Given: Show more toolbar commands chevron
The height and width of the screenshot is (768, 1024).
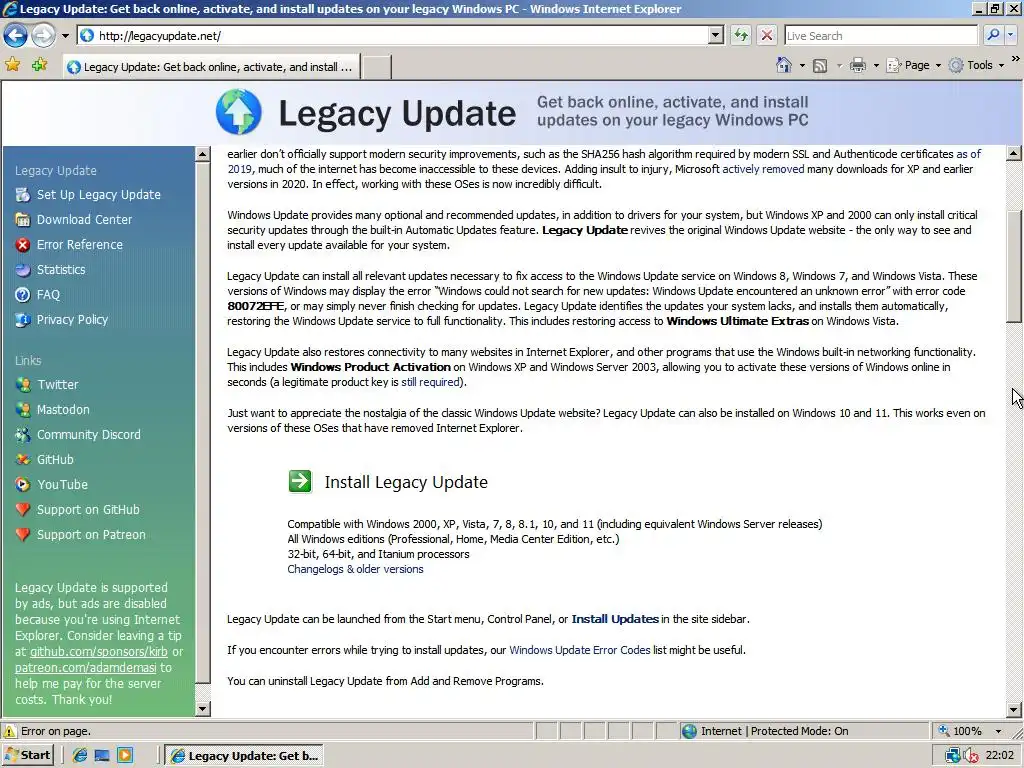Looking at the screenshot, I should tap(1016, 59).
